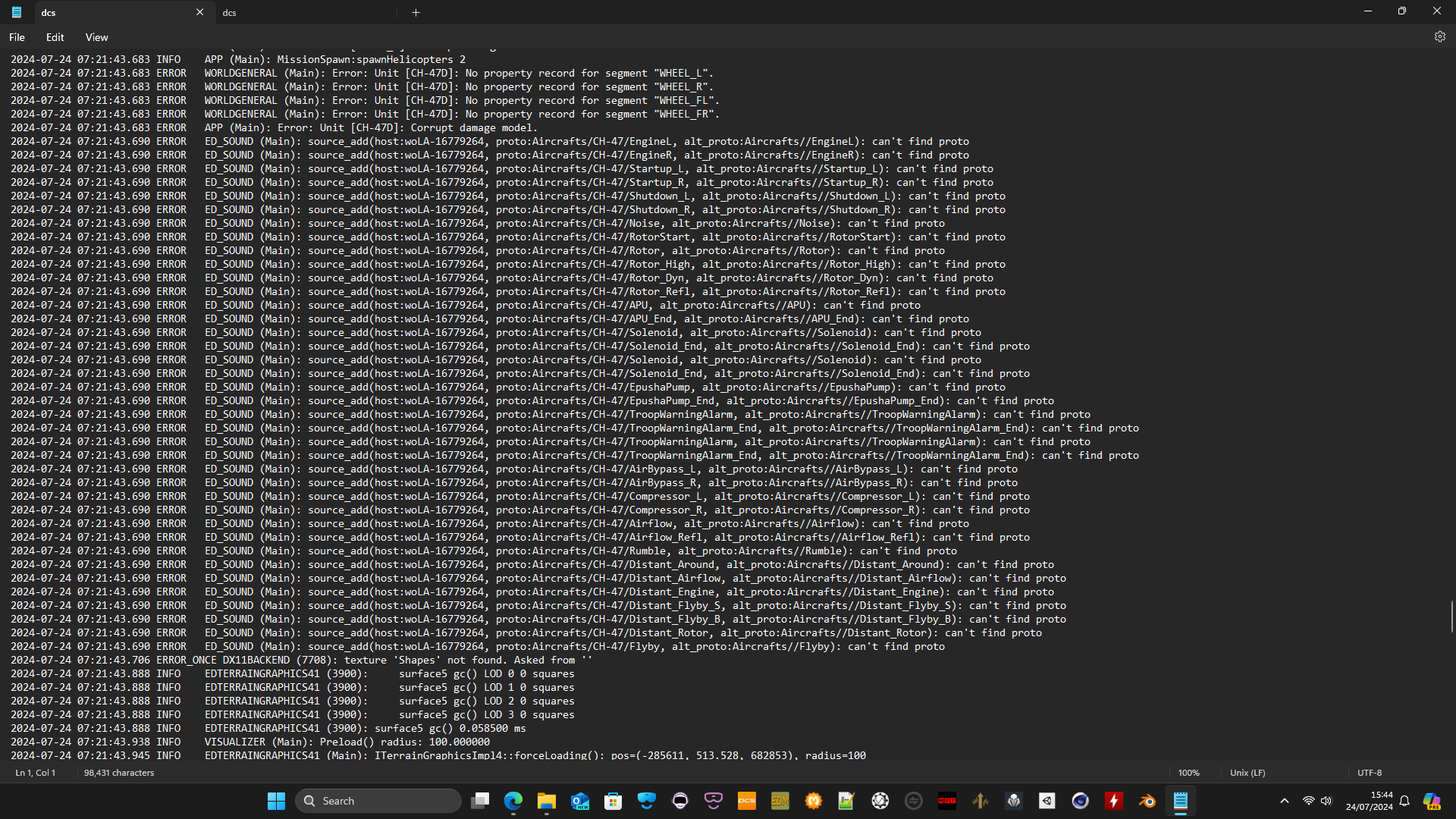Click the log line 'Corrupt damage model.'
The height and width of the screenshot is (819, 1456).
point(274,127)
